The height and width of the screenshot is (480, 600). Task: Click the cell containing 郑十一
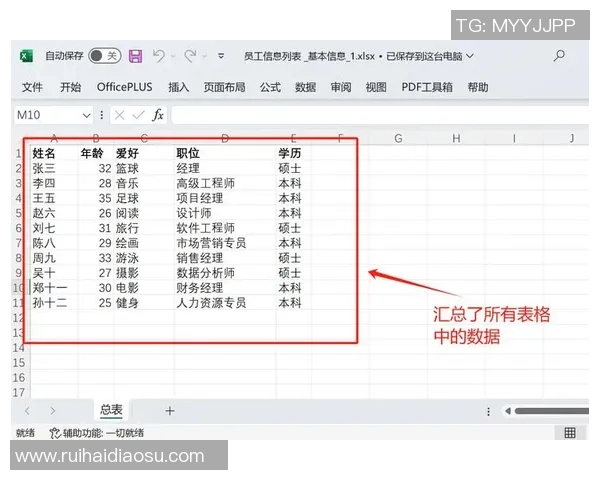tap(54, 288)
